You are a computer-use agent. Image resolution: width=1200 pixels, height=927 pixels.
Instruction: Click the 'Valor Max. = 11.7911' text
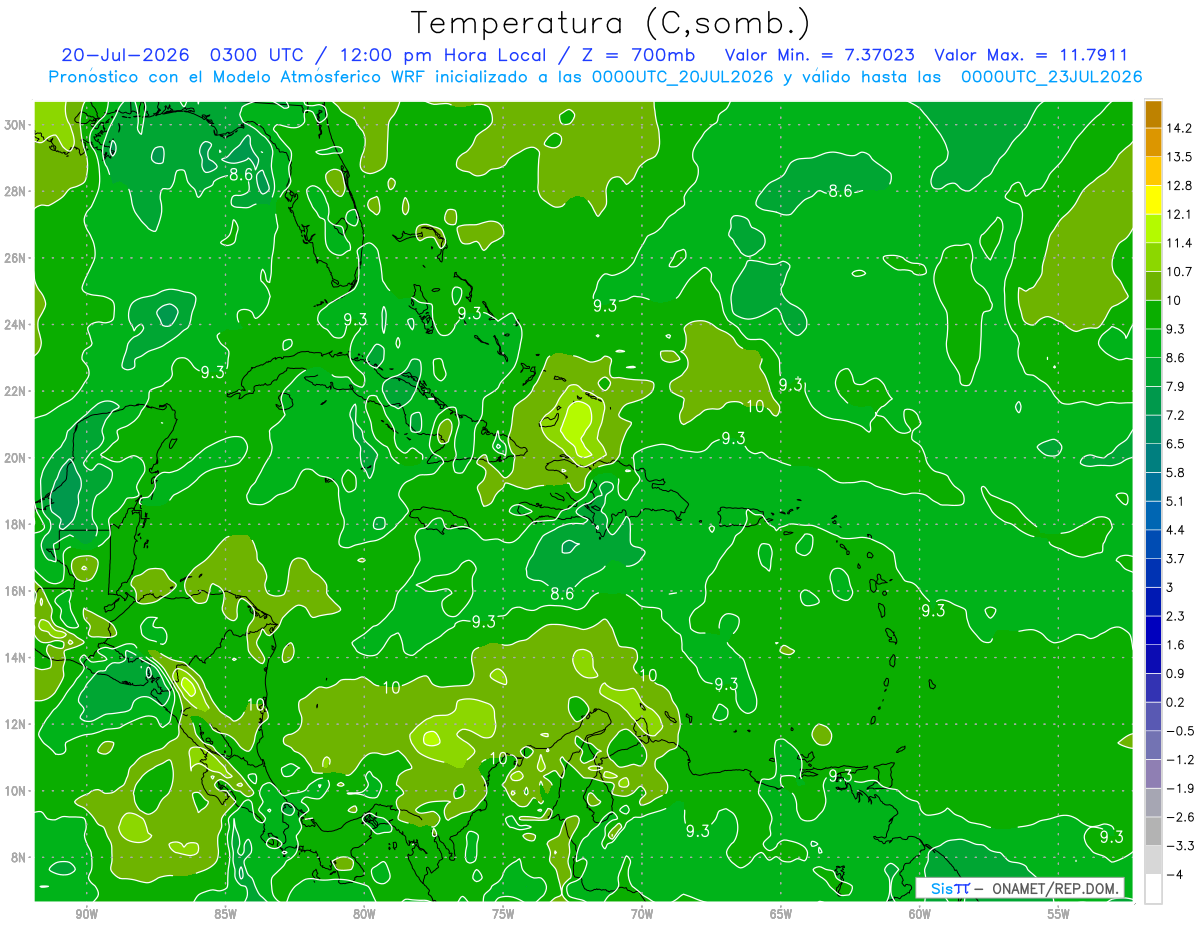click(1031, 55)
